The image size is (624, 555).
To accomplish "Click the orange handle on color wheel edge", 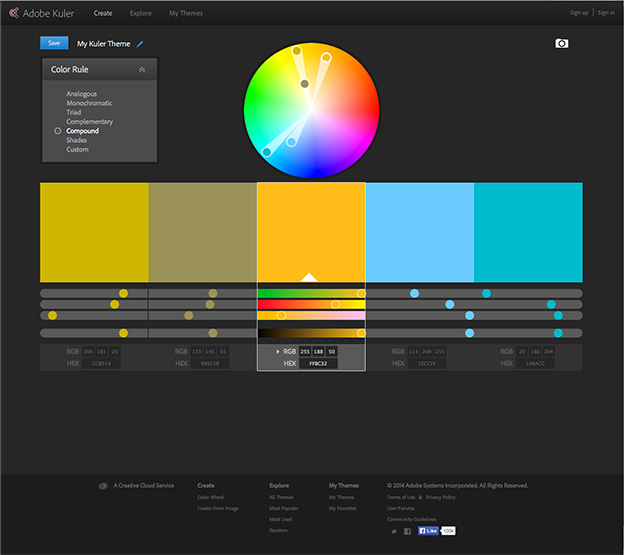I will pos(326,58).
